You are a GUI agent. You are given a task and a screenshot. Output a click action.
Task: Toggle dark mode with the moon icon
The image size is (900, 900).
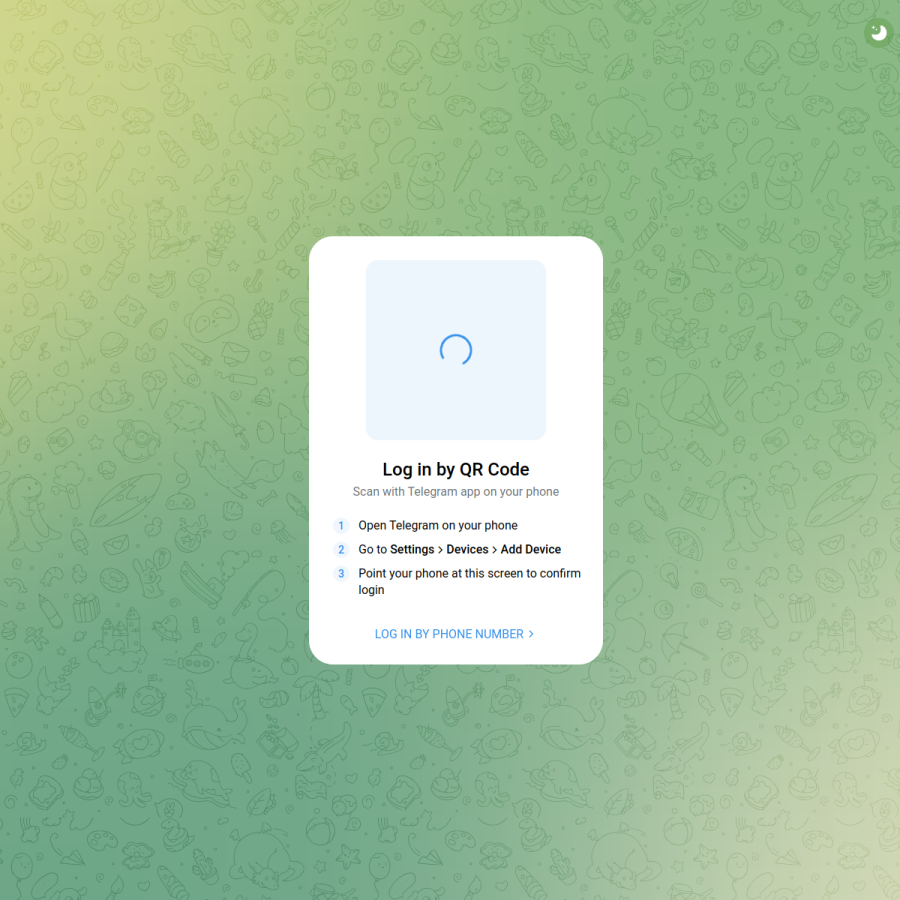coord(879,32)
